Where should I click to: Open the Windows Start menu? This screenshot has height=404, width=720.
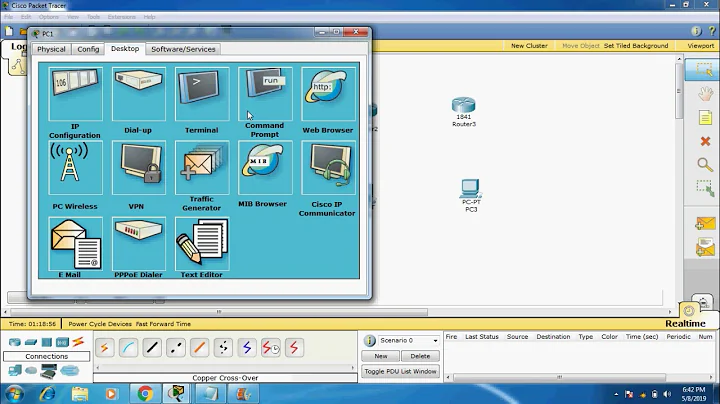(14, 394)
